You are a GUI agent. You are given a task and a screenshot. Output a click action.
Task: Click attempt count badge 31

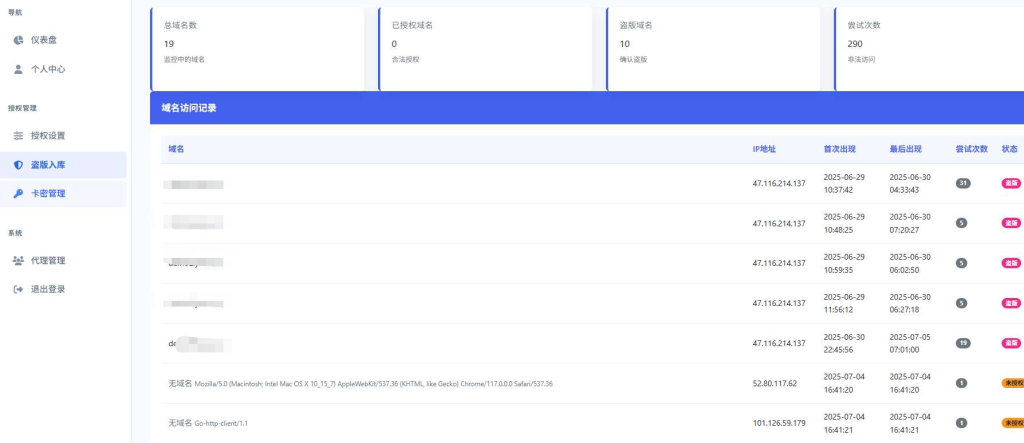pyautogui.click(x=963, y=184)
